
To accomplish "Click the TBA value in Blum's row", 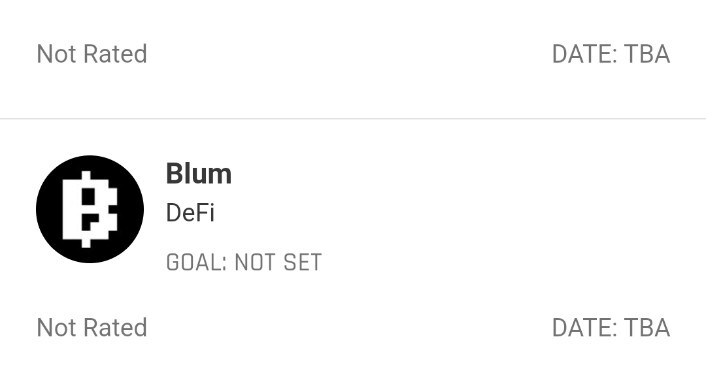I will (647, 327).
